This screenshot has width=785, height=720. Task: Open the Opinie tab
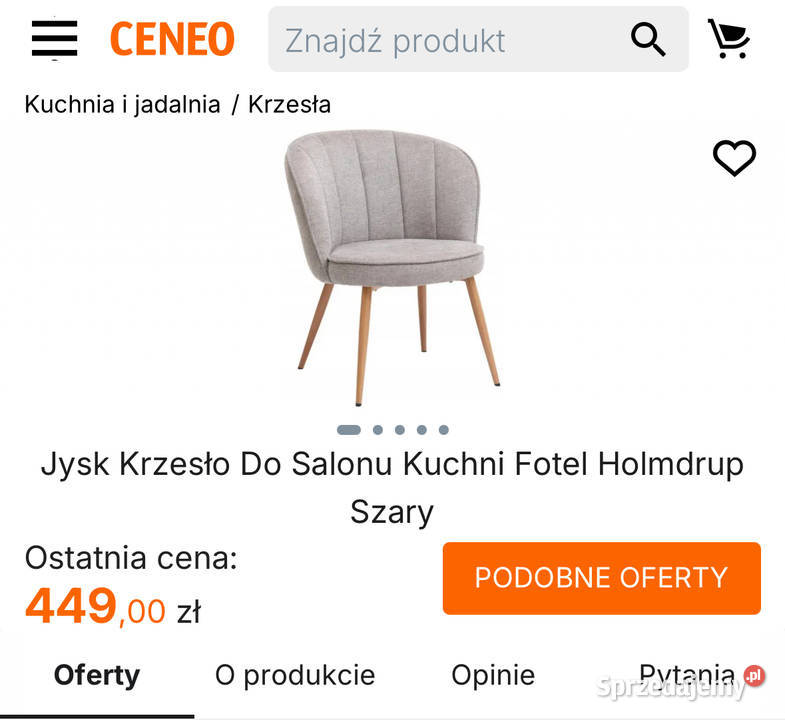click(493, 675)
